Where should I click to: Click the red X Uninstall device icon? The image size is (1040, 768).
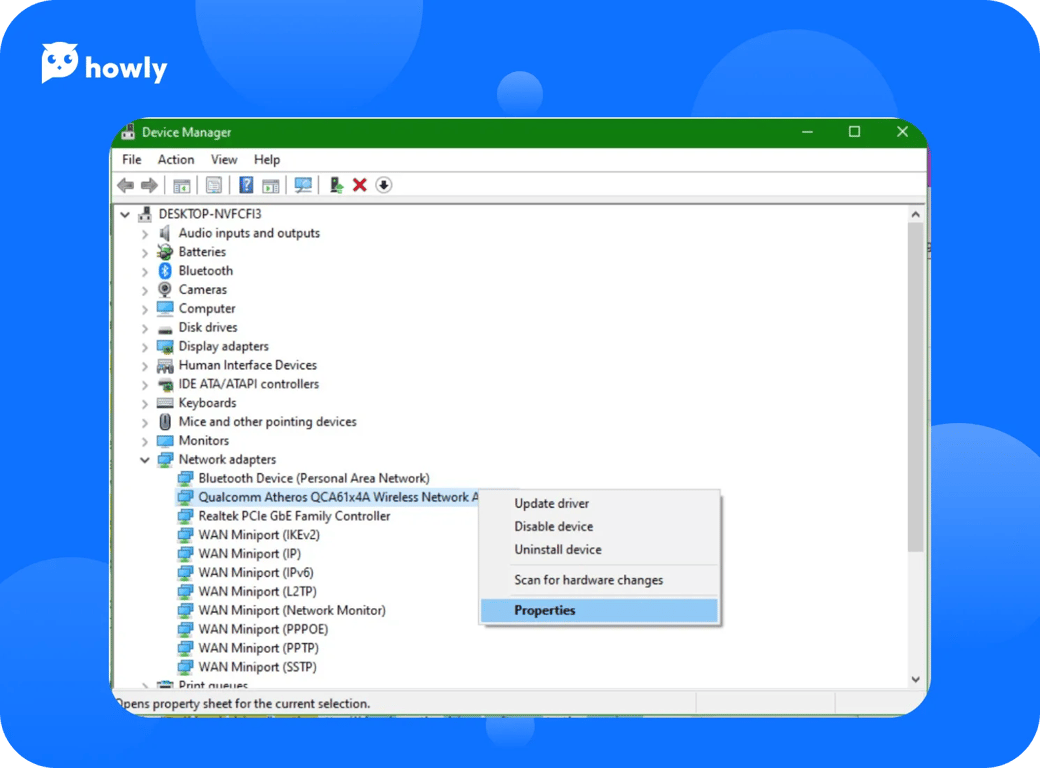click(360, 185)
